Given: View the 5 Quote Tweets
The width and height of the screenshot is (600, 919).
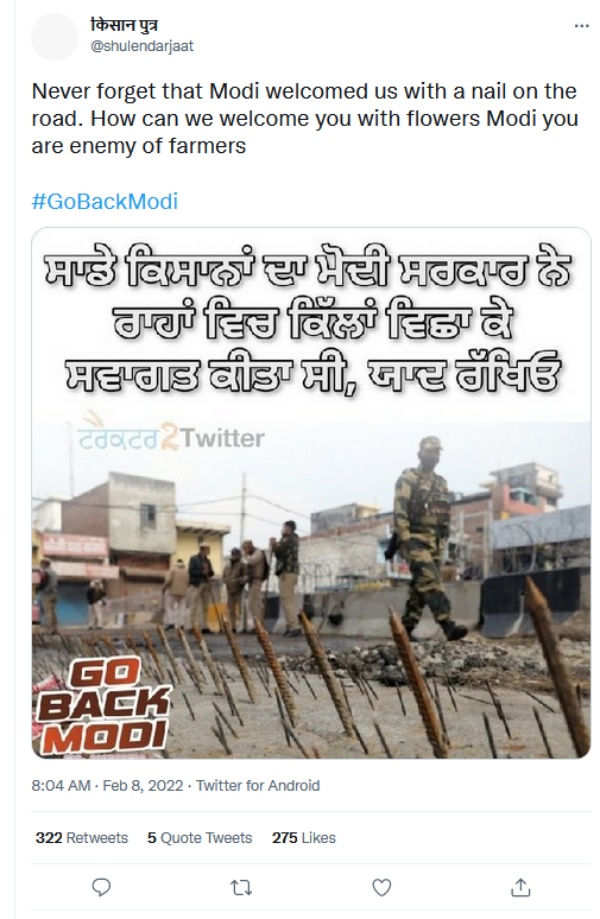Looking at the screenshot, I should 199,838.
